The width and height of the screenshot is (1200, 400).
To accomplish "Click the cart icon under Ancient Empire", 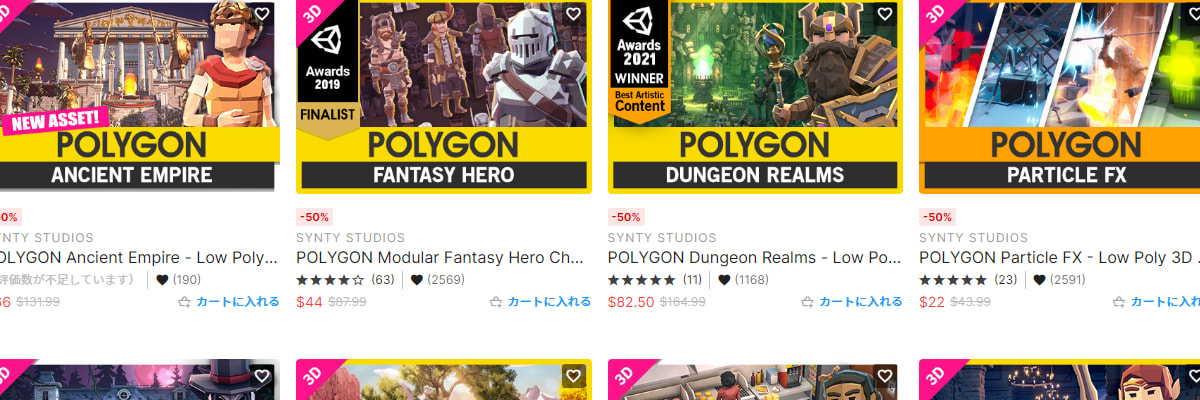I will [184, 301].
